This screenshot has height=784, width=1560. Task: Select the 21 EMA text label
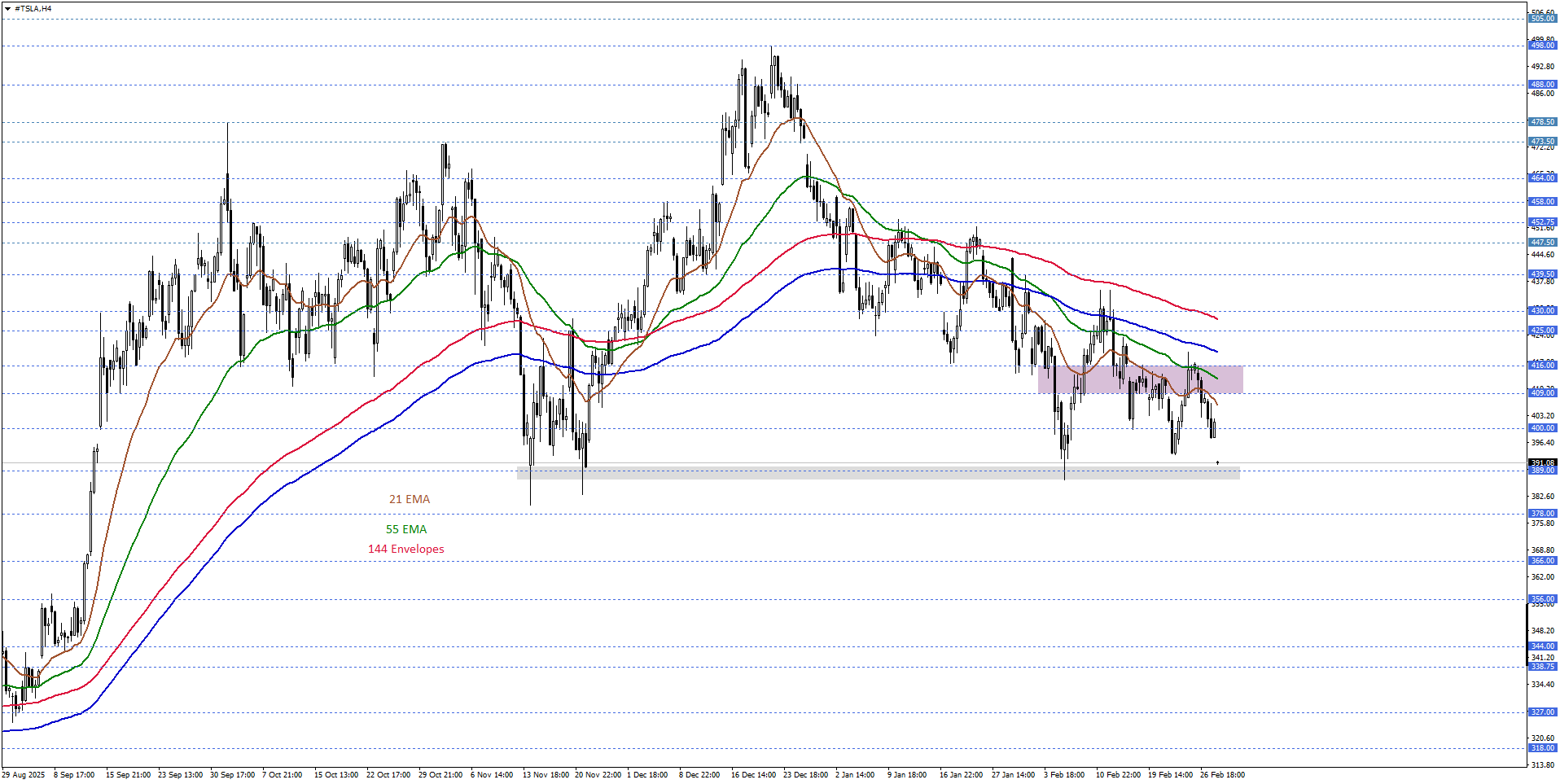[x=409, y=499]
